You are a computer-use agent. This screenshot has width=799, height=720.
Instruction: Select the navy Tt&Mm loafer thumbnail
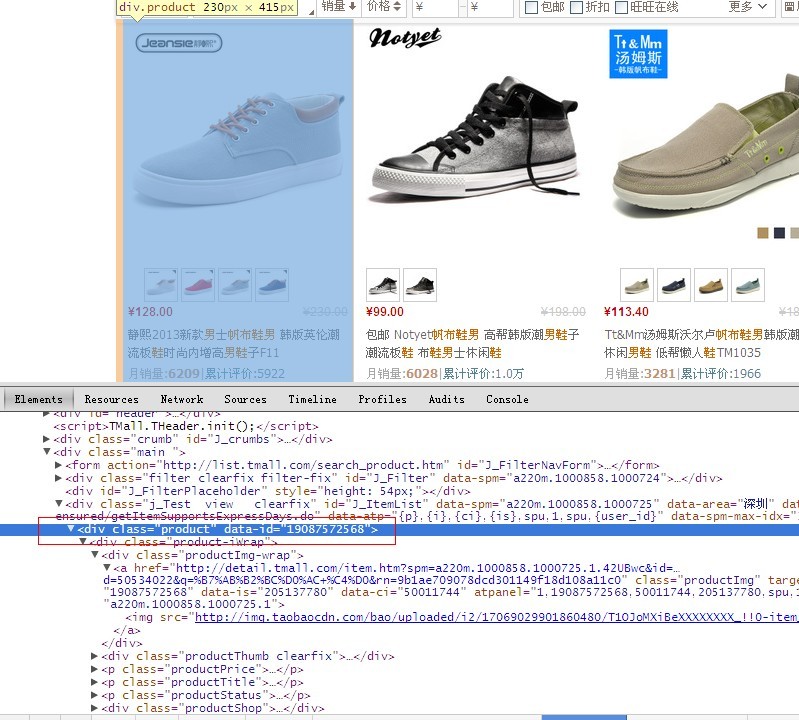674,285
